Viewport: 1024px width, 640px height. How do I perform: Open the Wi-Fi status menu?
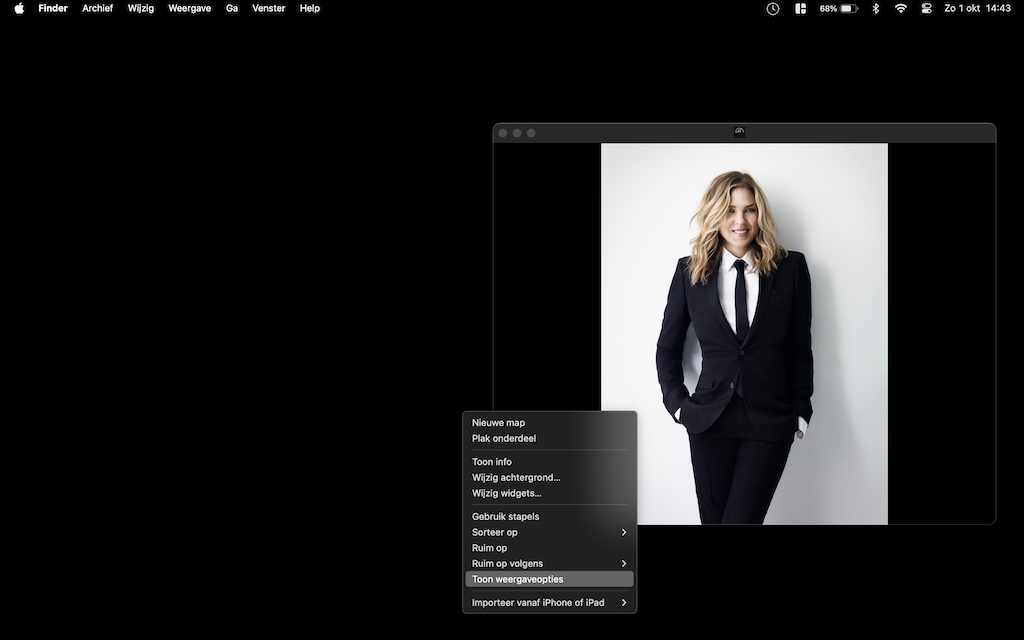pyautogui.click(x=901, y=8)
